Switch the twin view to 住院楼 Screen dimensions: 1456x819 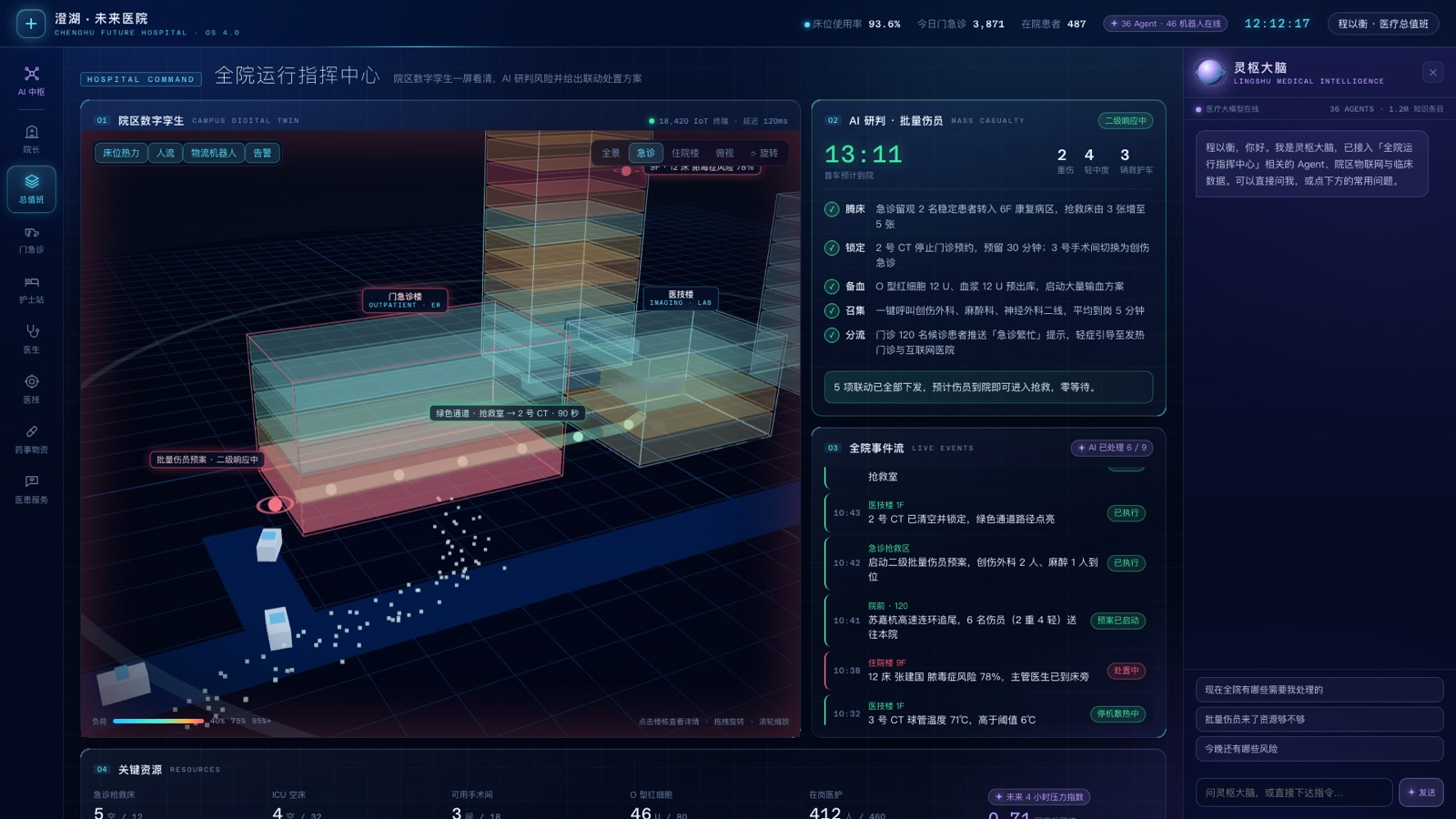[x=685, y=153]
